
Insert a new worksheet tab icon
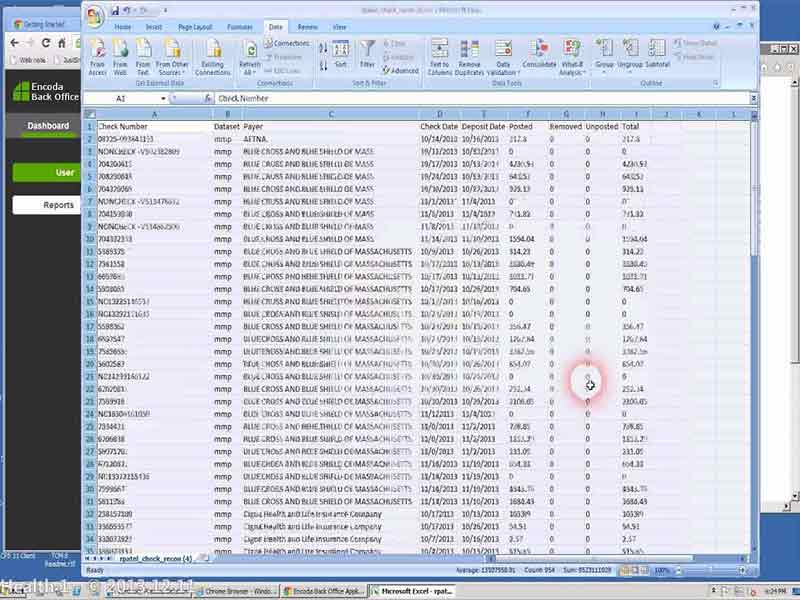[204, 559]
